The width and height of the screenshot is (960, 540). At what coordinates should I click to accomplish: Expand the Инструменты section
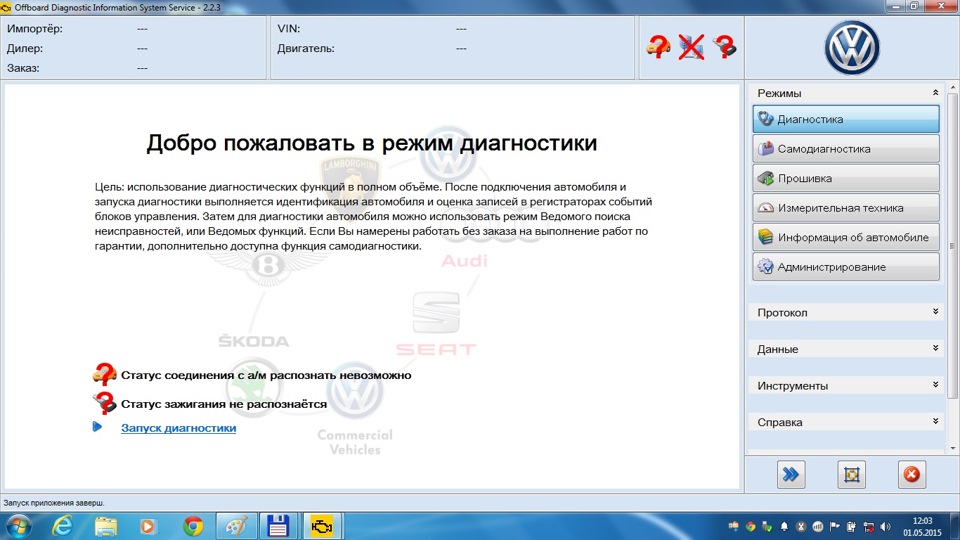pos(935,384)
